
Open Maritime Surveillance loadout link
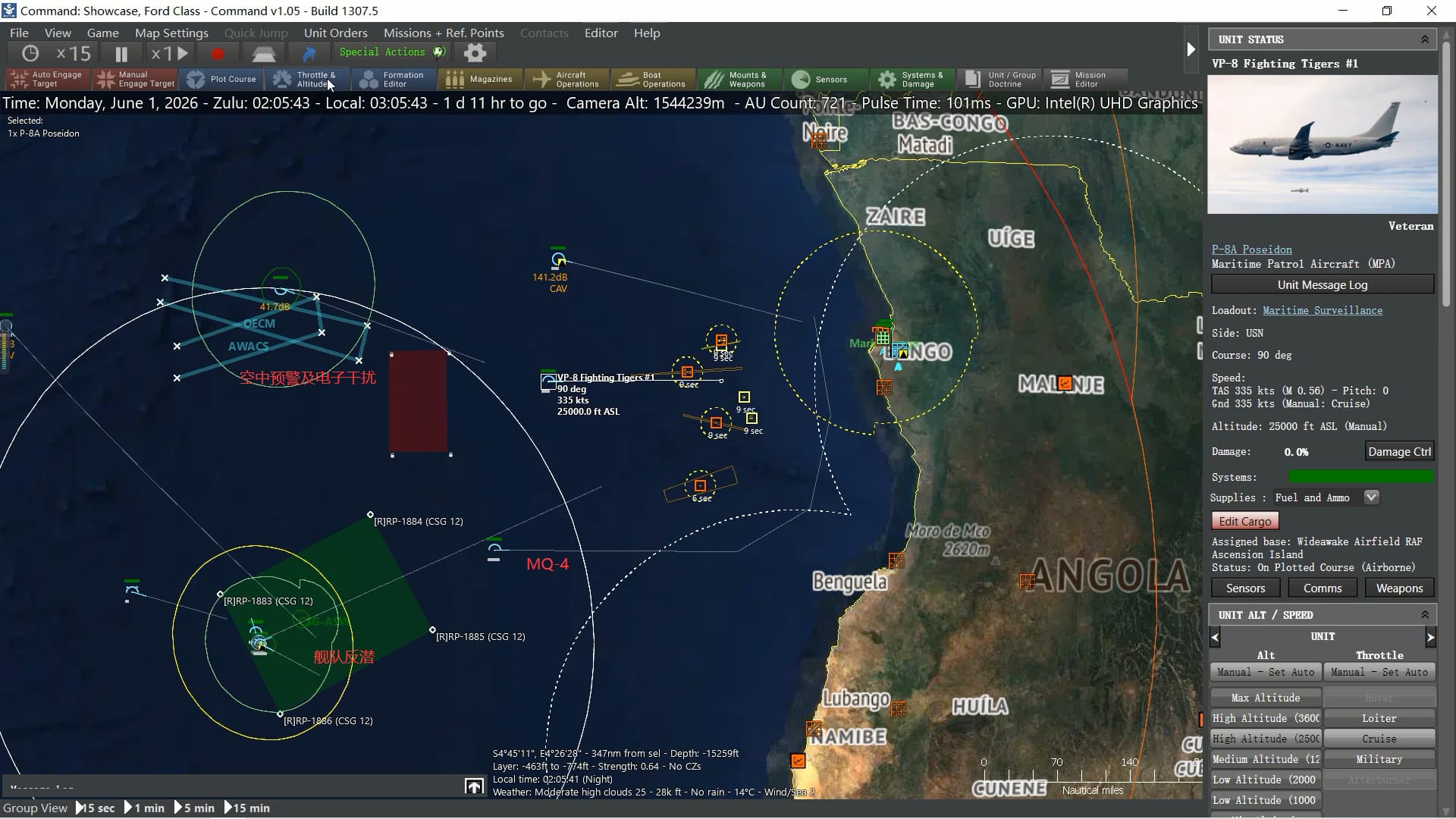[1322, 310]
